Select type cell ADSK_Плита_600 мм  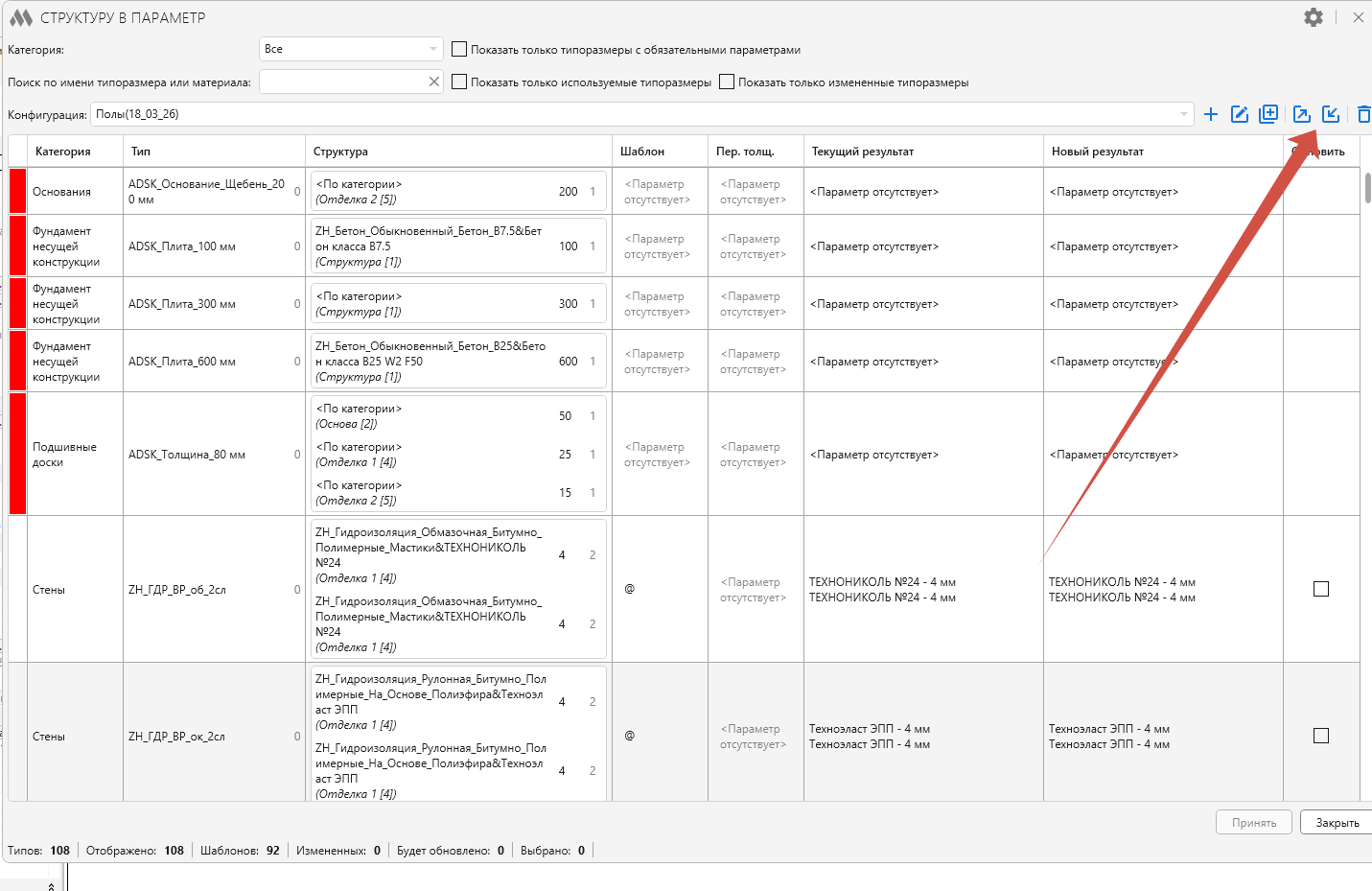point(214,361)
